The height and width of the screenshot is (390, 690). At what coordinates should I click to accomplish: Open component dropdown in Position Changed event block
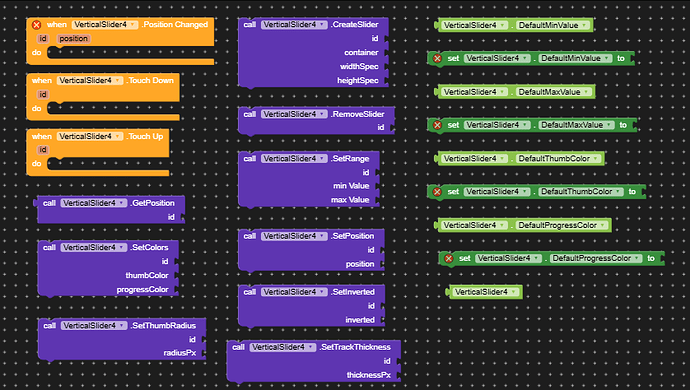(105, 25)
